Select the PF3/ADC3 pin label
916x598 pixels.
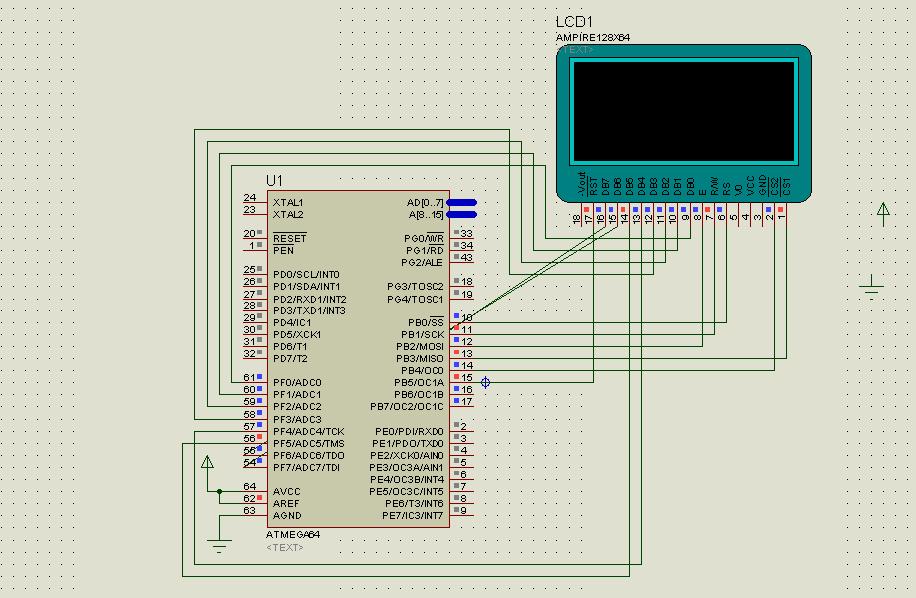pos(297,419)
